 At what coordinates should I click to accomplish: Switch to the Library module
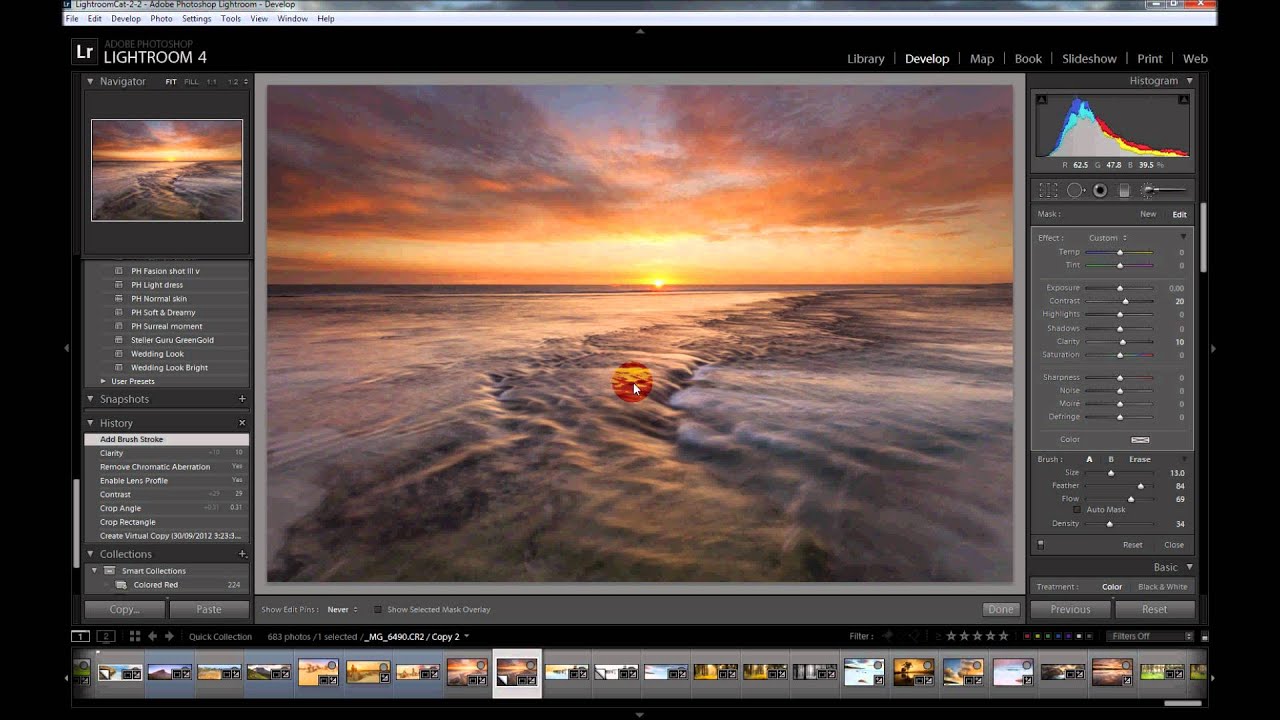865,59
